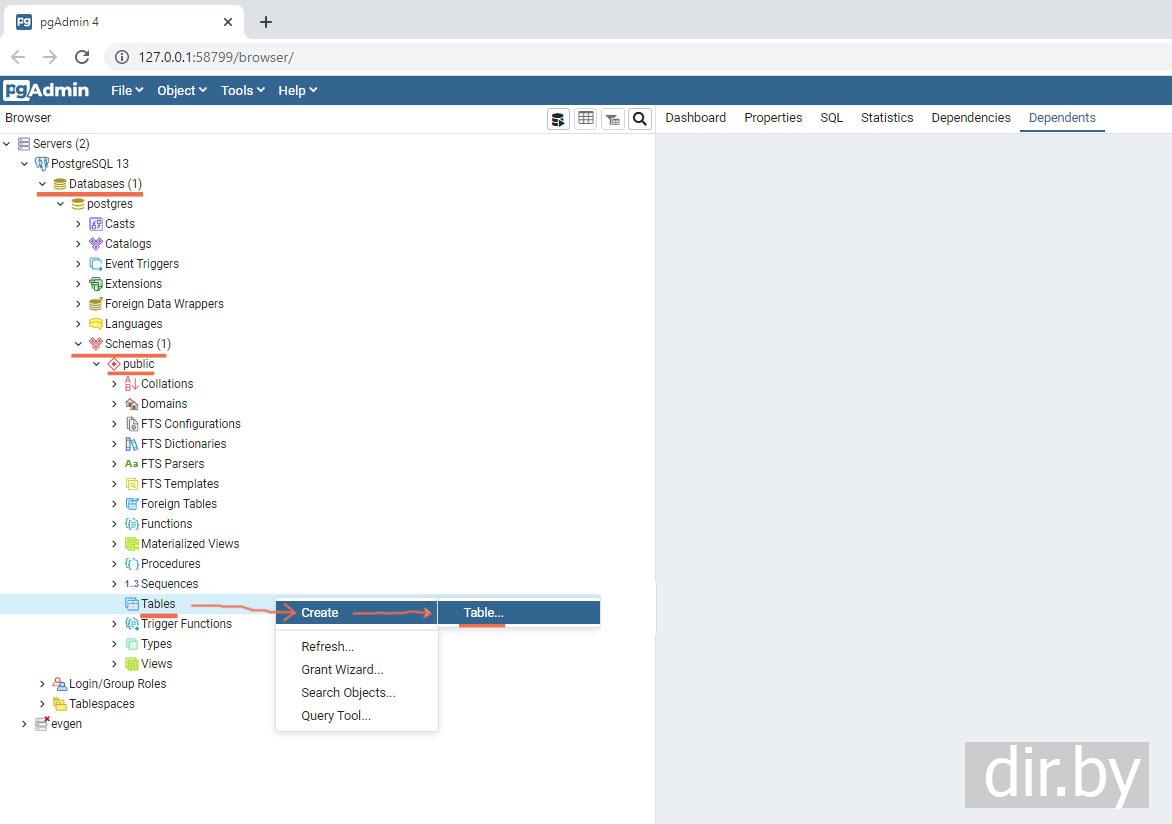Click the Login/Group Roles icon
Image resolution: width=1172 pixels, height=824 pixels.
(x=60, y=684)
